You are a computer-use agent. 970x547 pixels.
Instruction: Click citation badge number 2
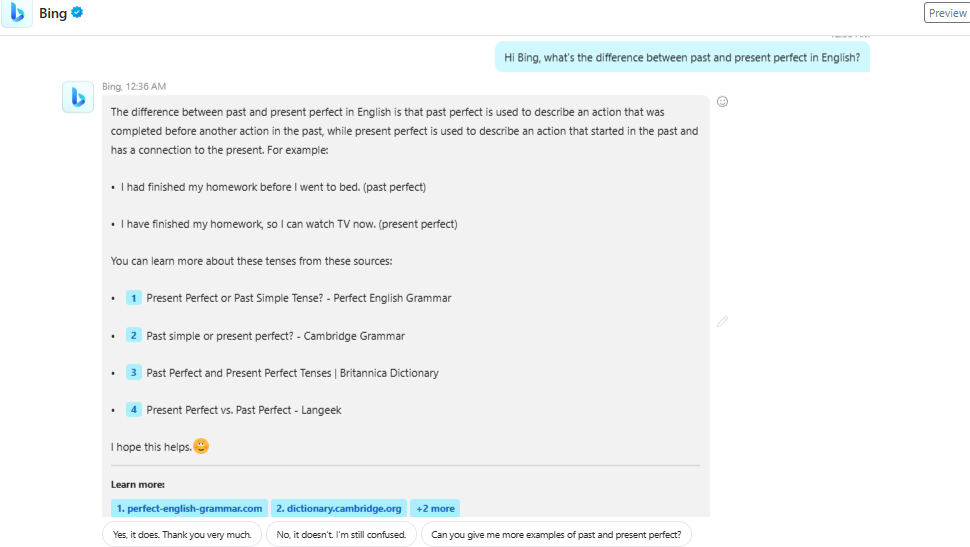tap(134, 335)
